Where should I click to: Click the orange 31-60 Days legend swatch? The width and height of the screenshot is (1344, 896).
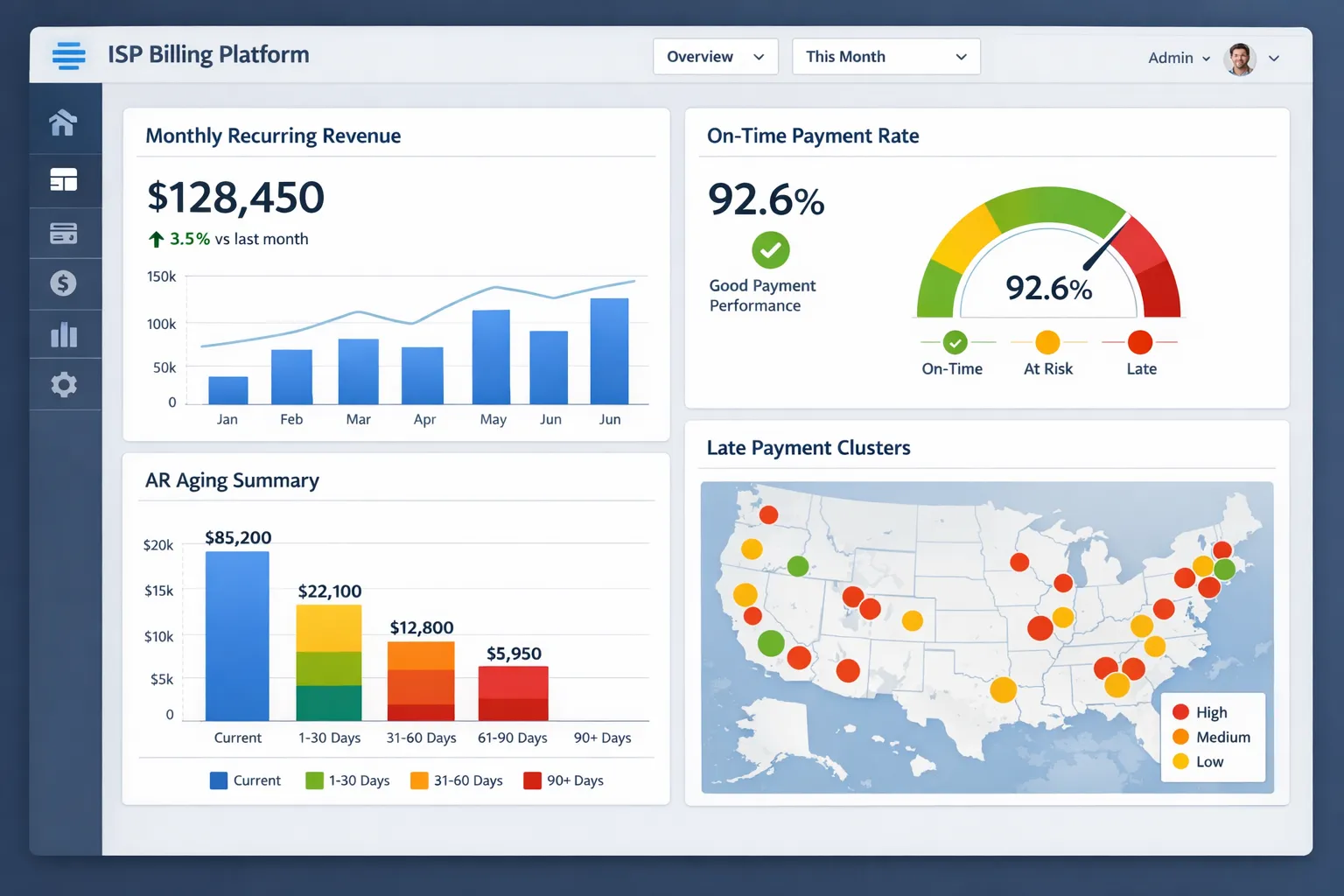pos(419,780)
